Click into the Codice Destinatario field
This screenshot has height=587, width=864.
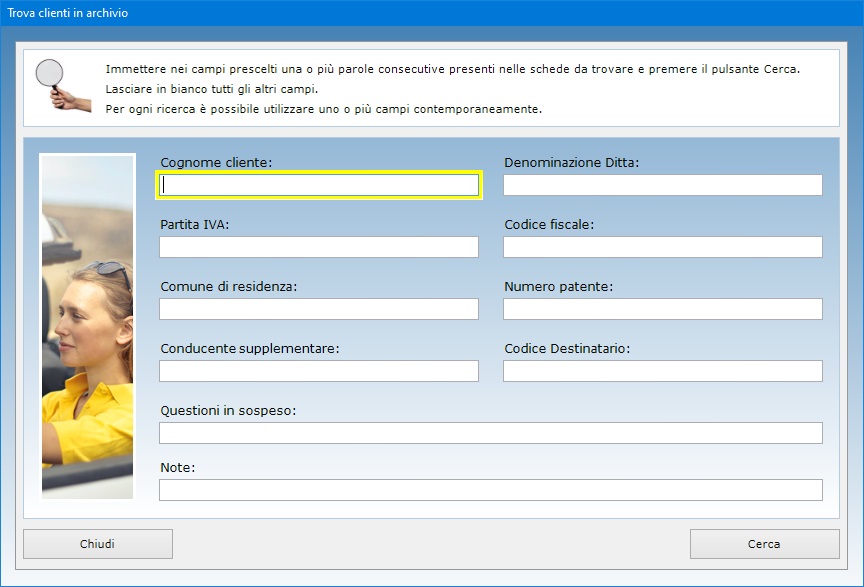click(662, 371)
